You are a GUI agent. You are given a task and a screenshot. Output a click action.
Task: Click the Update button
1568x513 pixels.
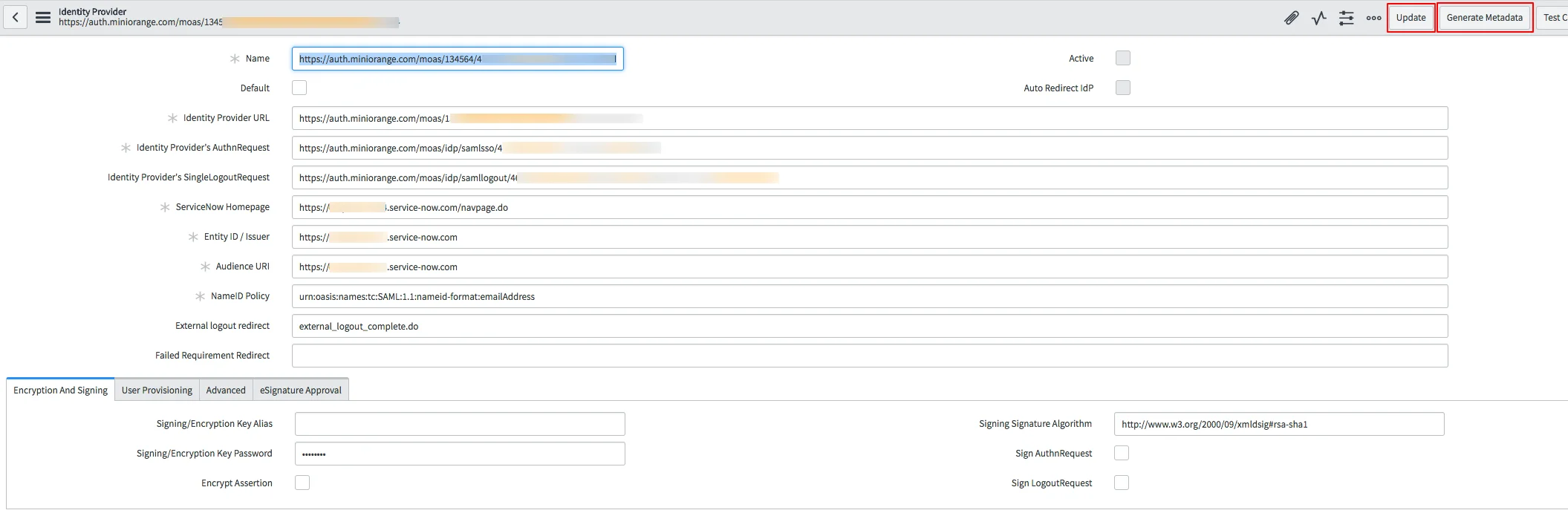click(1411, 18)
